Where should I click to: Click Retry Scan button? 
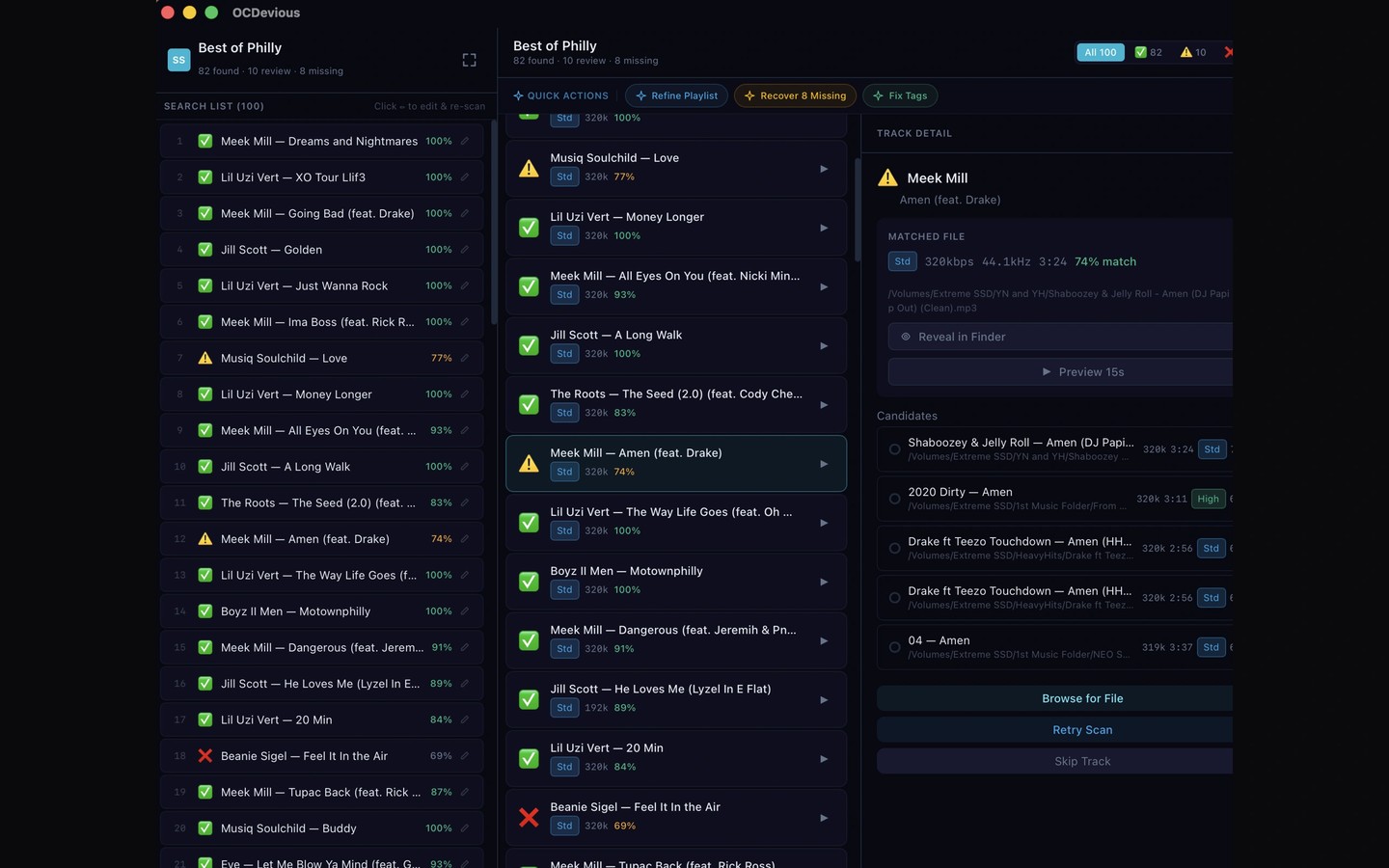pyautogui.click(x=1054, y=730)
